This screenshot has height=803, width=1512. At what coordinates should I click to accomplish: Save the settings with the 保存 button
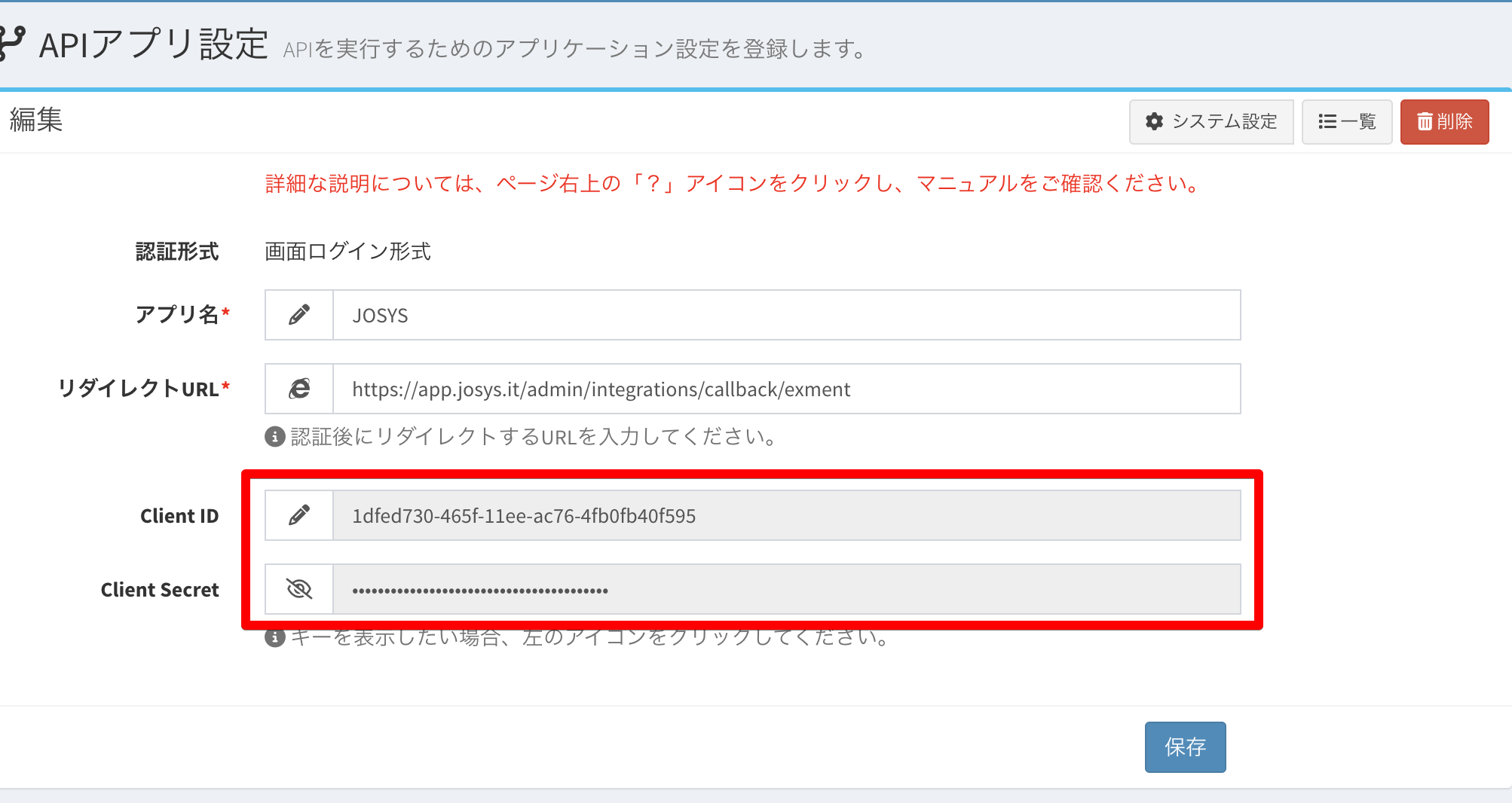click(x=1185, y=747)
